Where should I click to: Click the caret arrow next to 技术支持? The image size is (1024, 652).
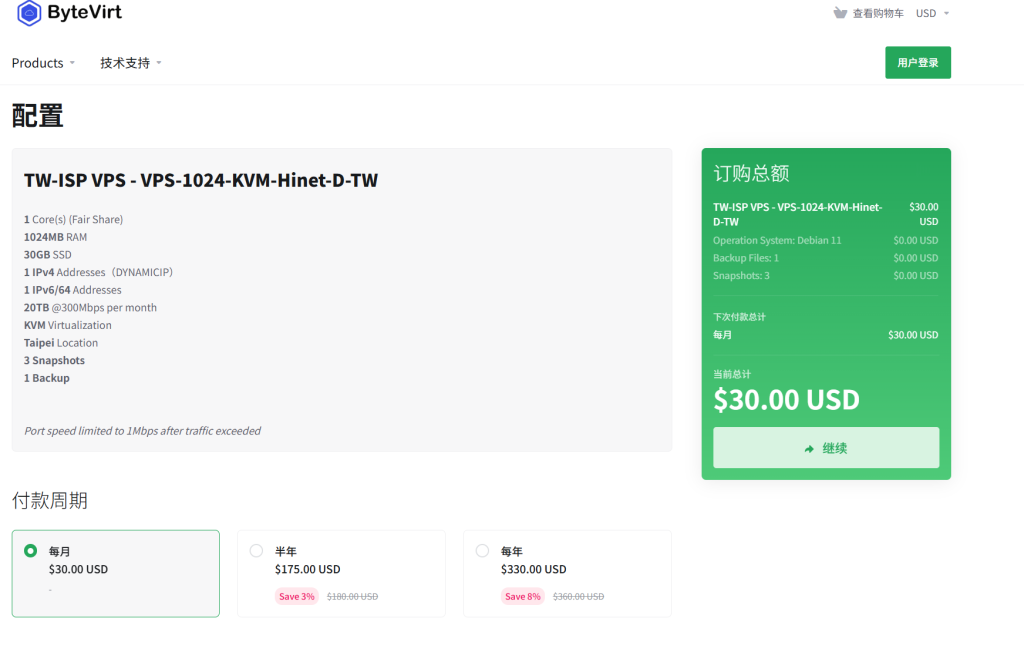coord(158,63)
